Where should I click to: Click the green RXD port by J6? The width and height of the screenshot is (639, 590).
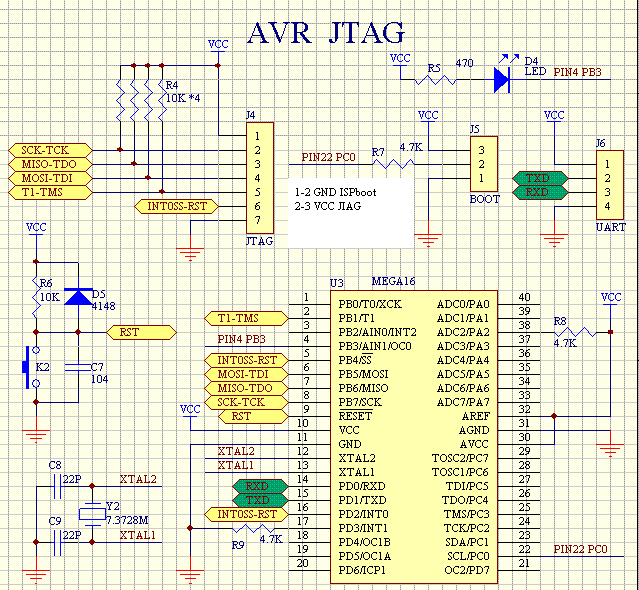[540, 192]
